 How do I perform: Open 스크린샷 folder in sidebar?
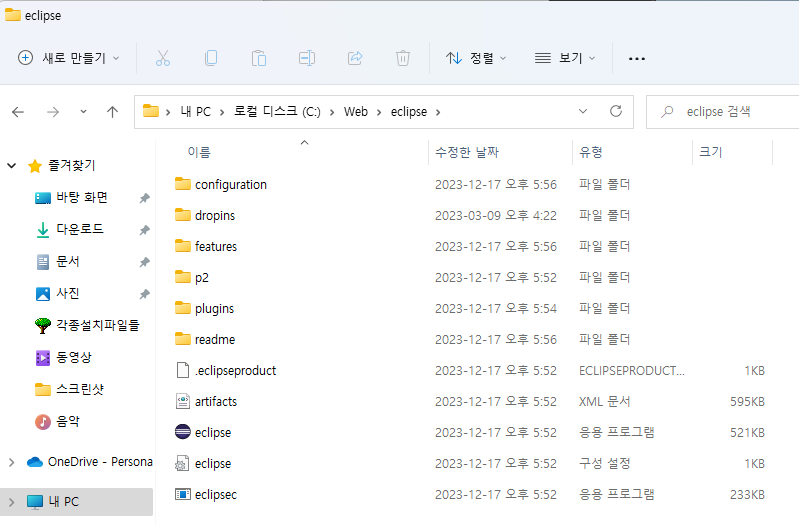(79, 389)
